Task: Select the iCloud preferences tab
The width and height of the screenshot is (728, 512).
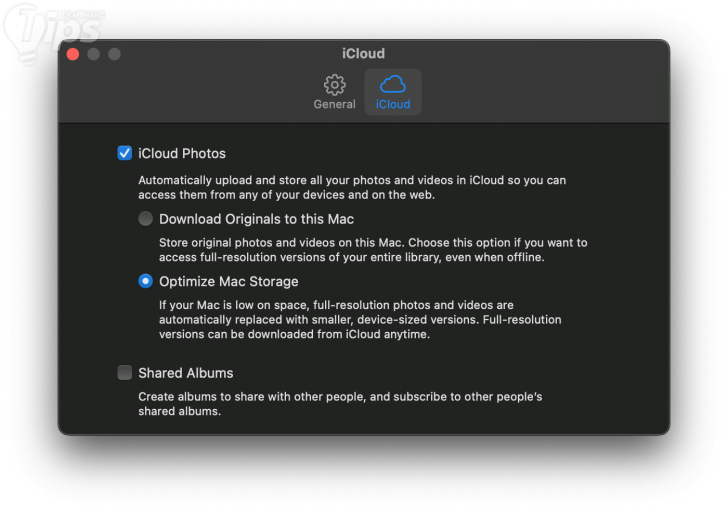Action: click(393, 92)
